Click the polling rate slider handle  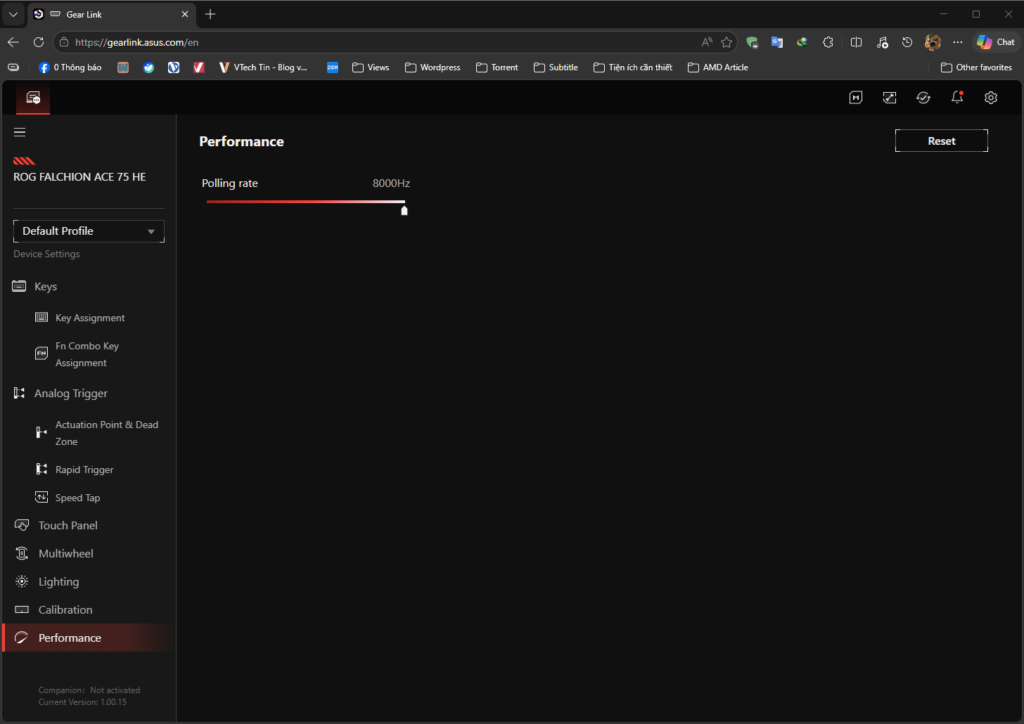[404, 210]
